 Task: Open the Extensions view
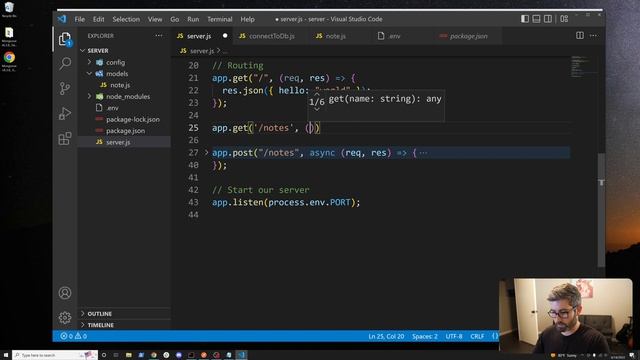point(65,138)
